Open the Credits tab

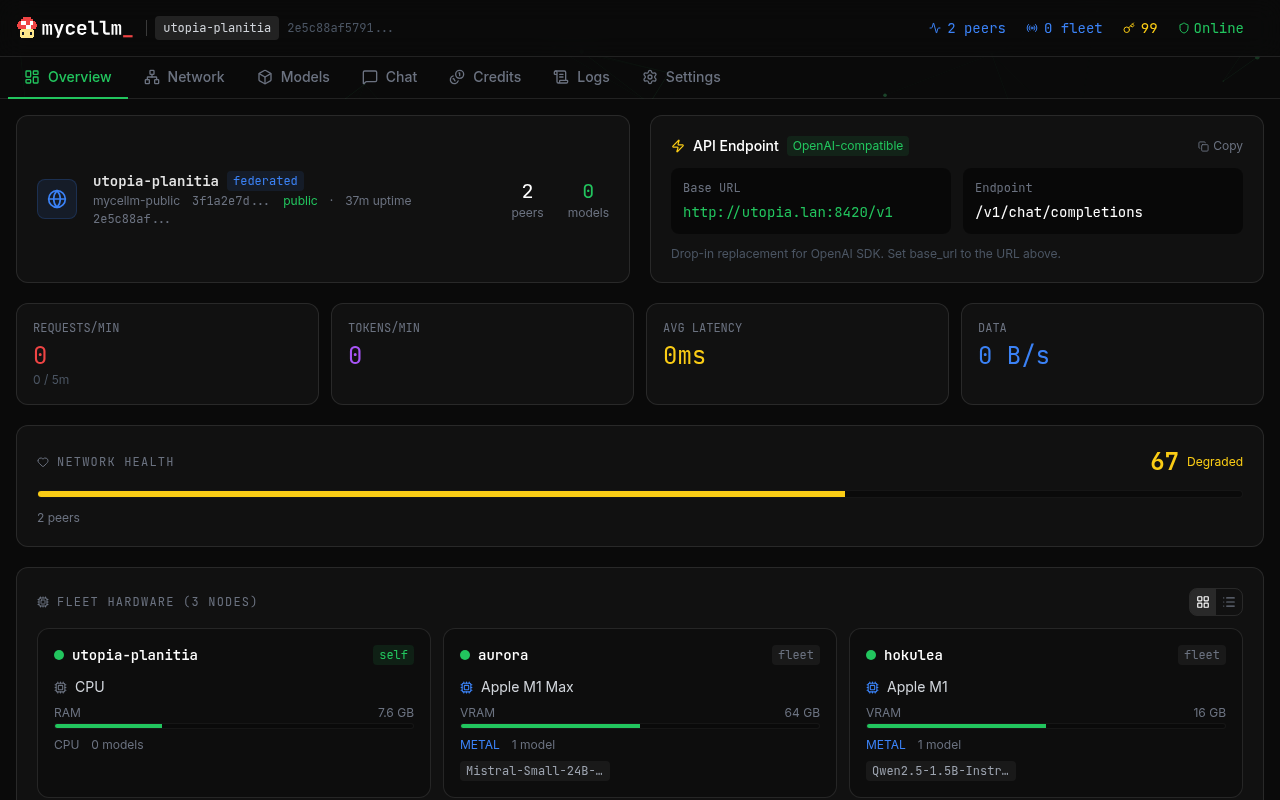point(485,76)
